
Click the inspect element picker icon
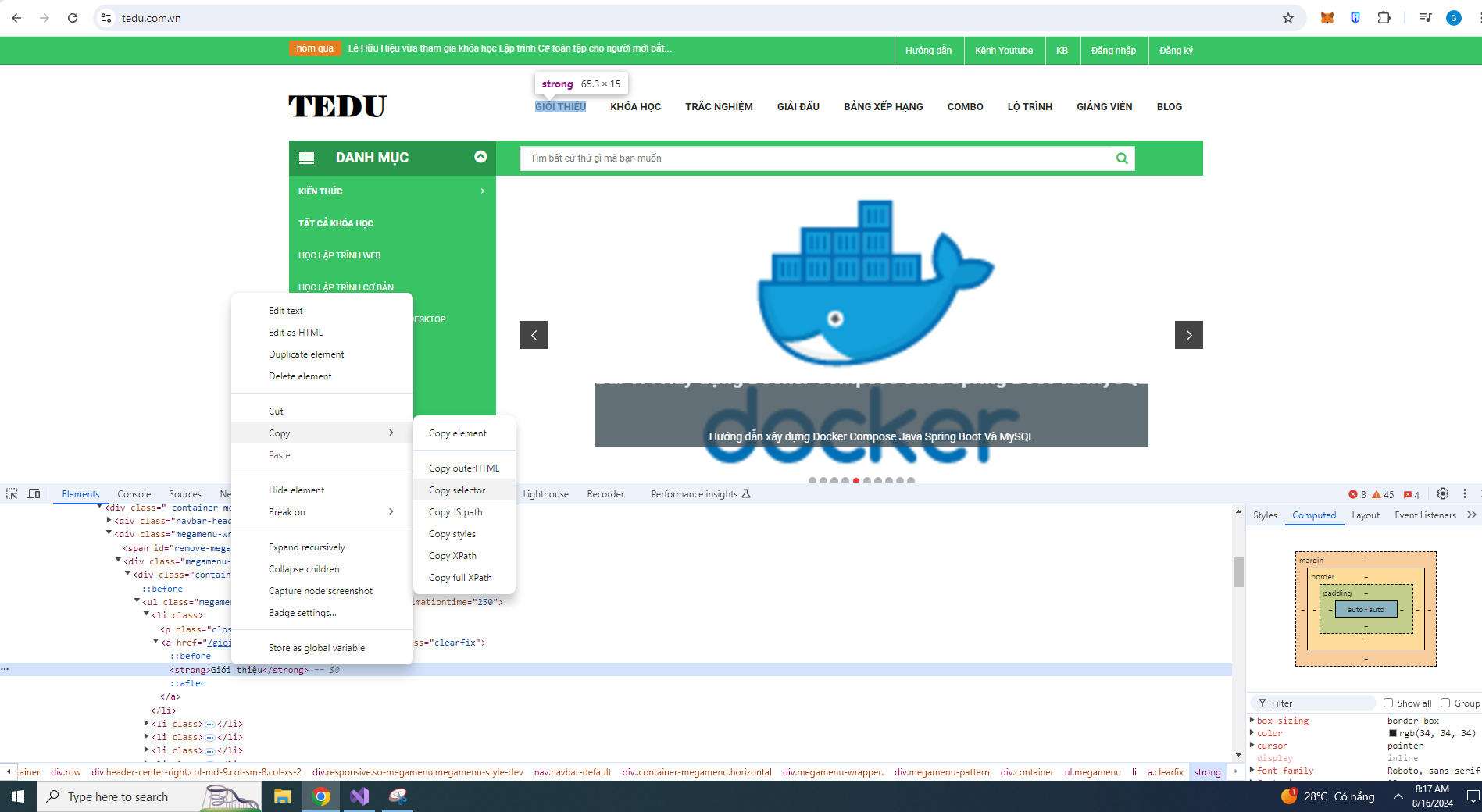(x=12, y=493)
